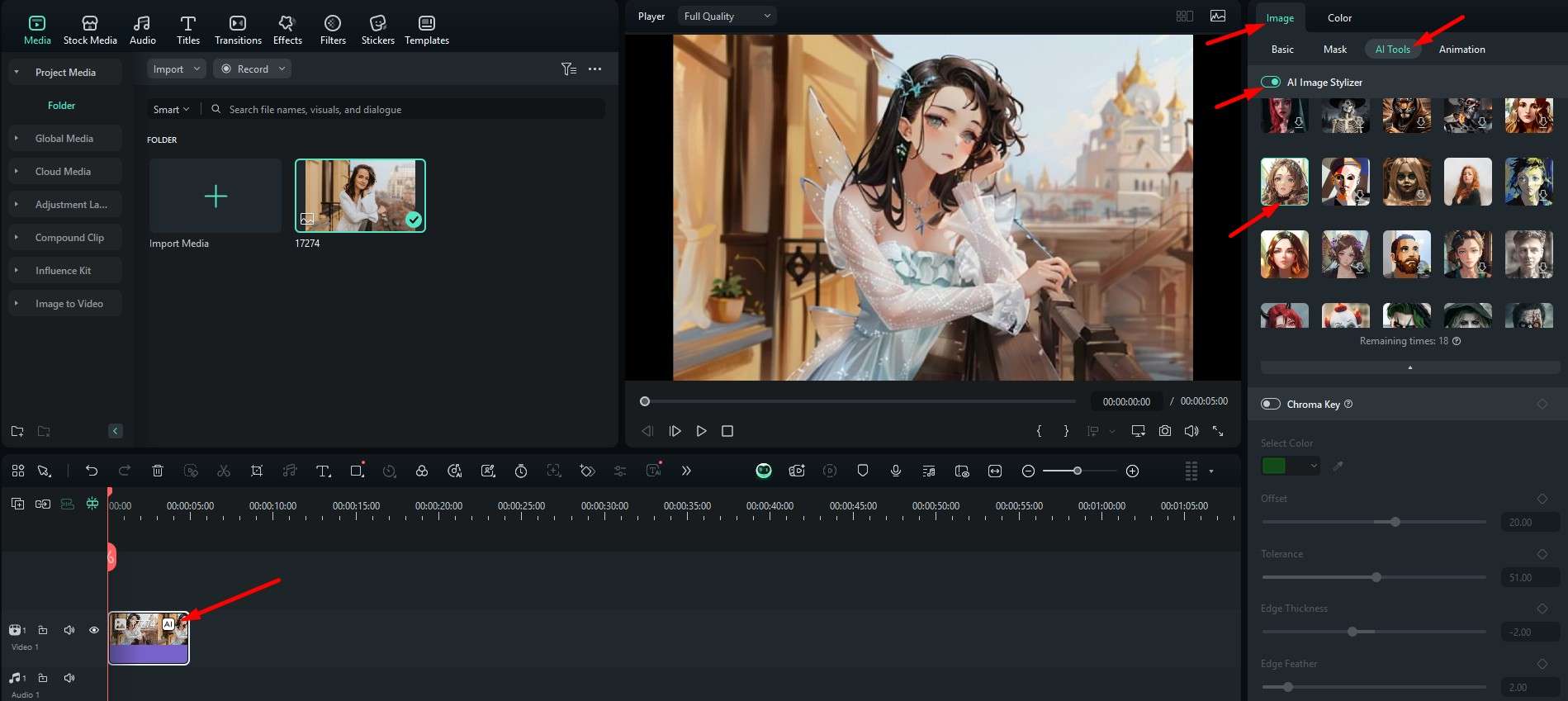Stop the preview playback
1568x701 pixels.
point(727,431)
